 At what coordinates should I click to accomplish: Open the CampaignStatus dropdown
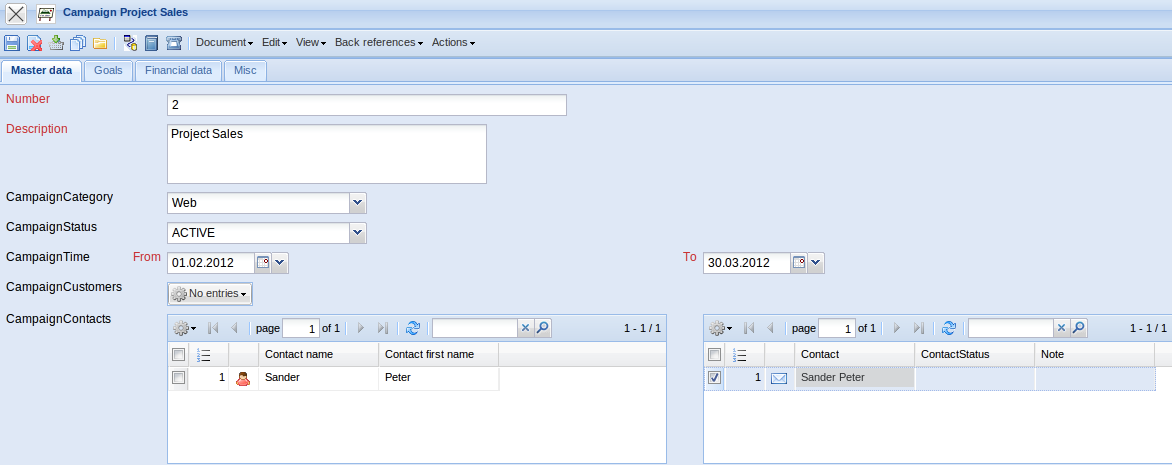tap(358, 233)
